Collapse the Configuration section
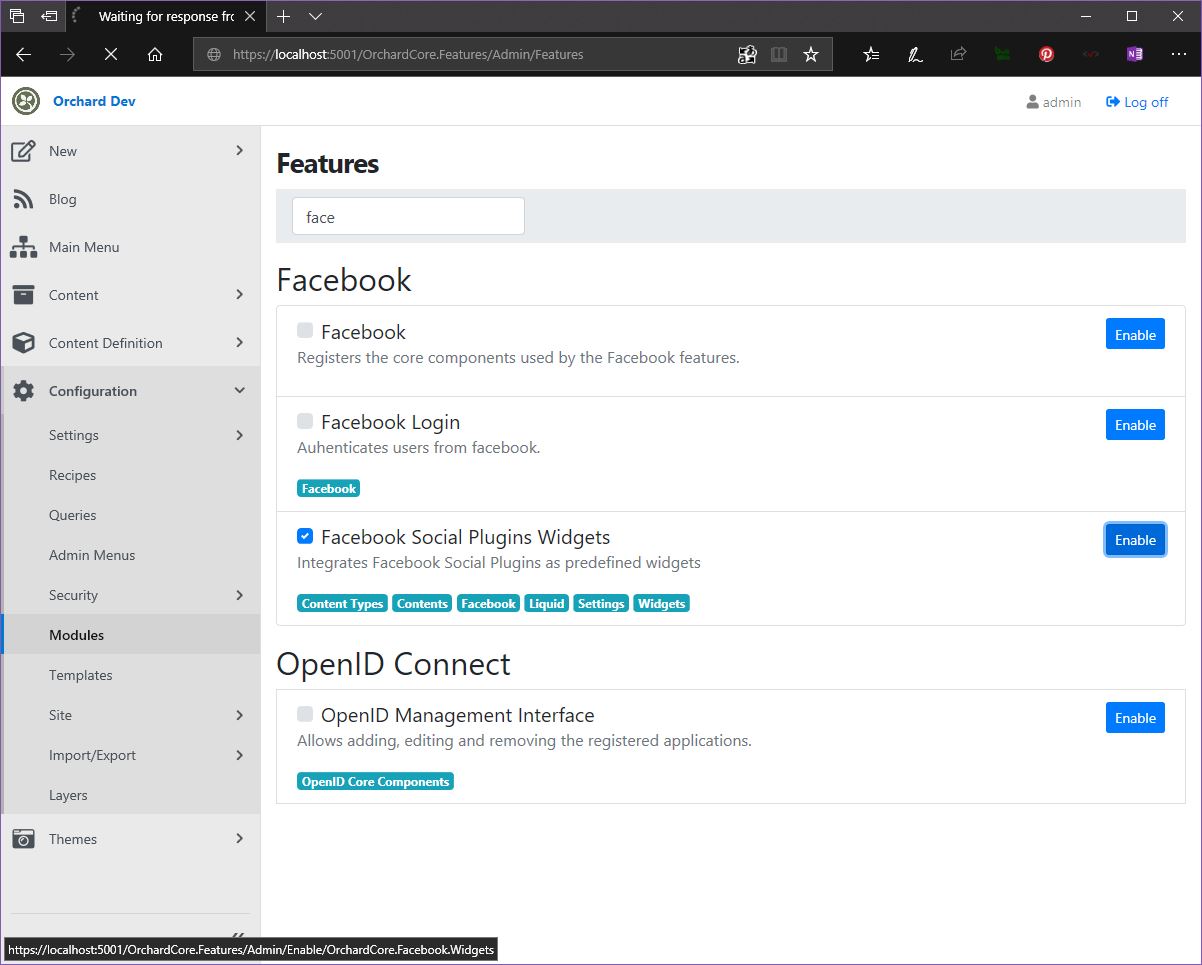This screenshot has height=965, width=1202. [239, 390]
